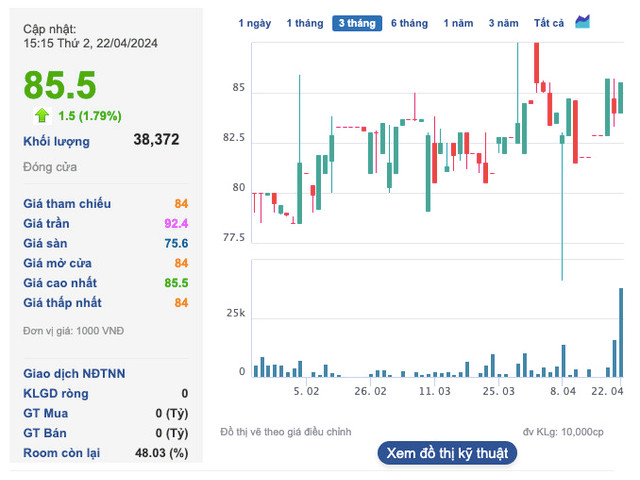Open Xem đồ thị kỹ thuật button
Viewport: 640px width, 480px height.
[447, 453]
